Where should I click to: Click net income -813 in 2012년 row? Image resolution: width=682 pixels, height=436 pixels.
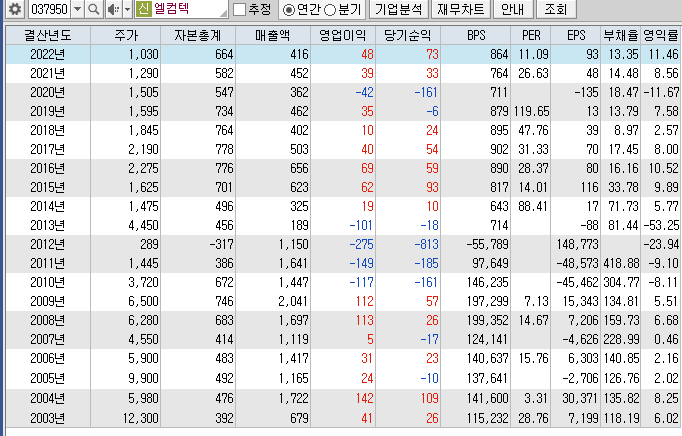pos(427,244)
